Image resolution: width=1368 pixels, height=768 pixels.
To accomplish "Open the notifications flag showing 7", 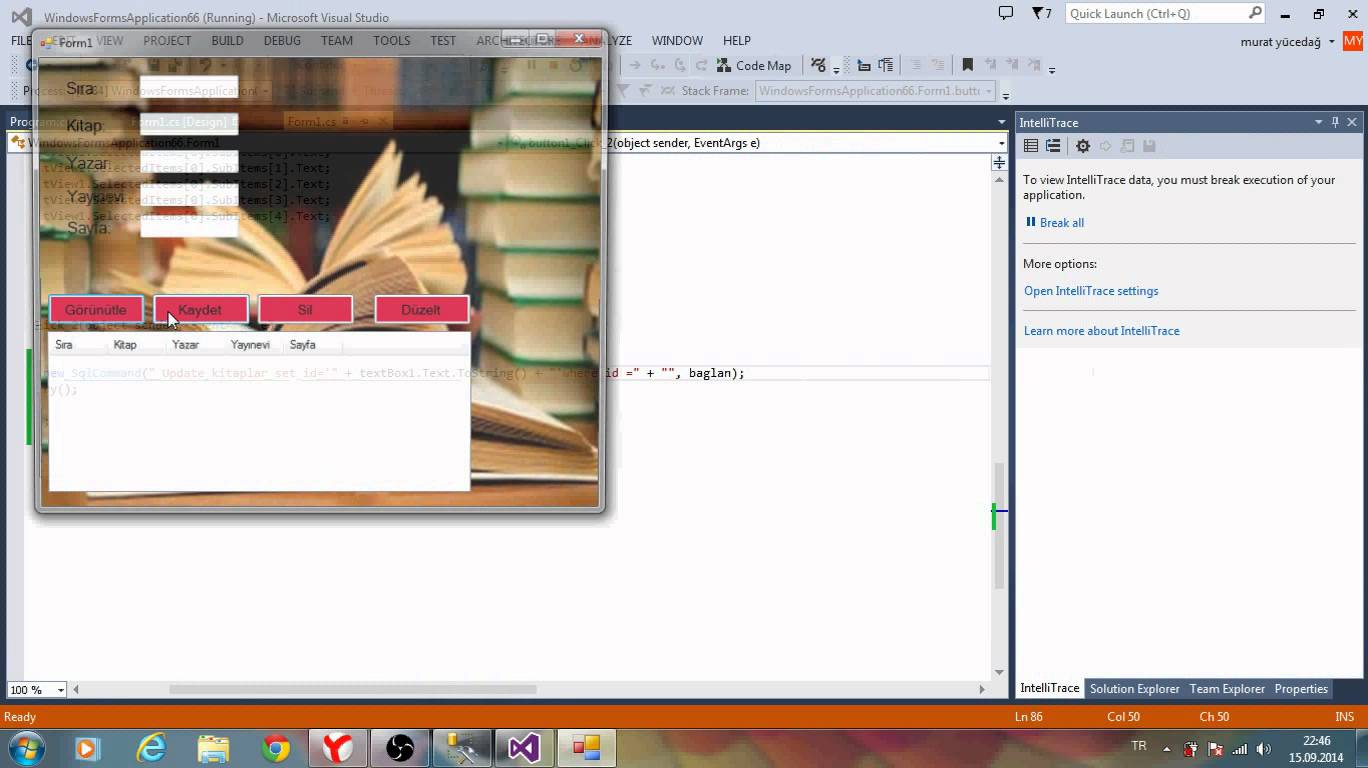I will [1042, 13].
